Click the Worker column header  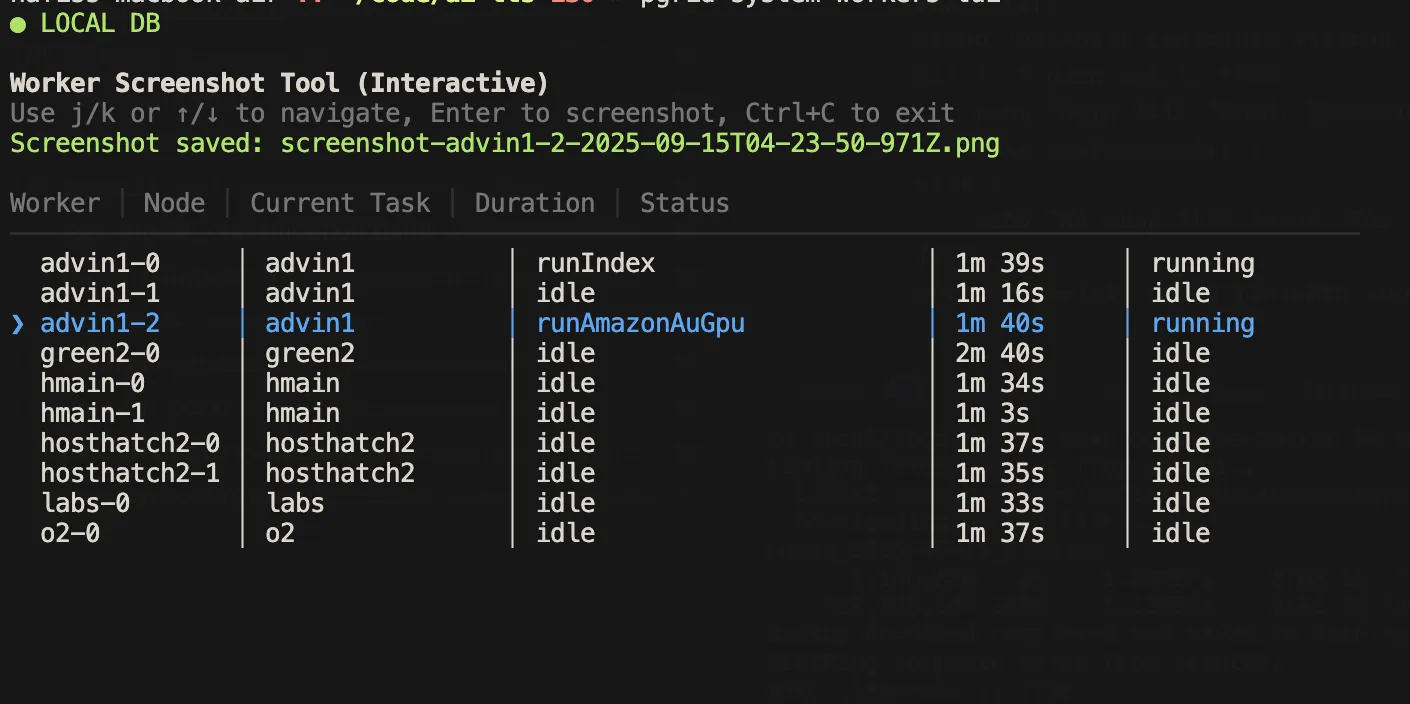[55, 202]
